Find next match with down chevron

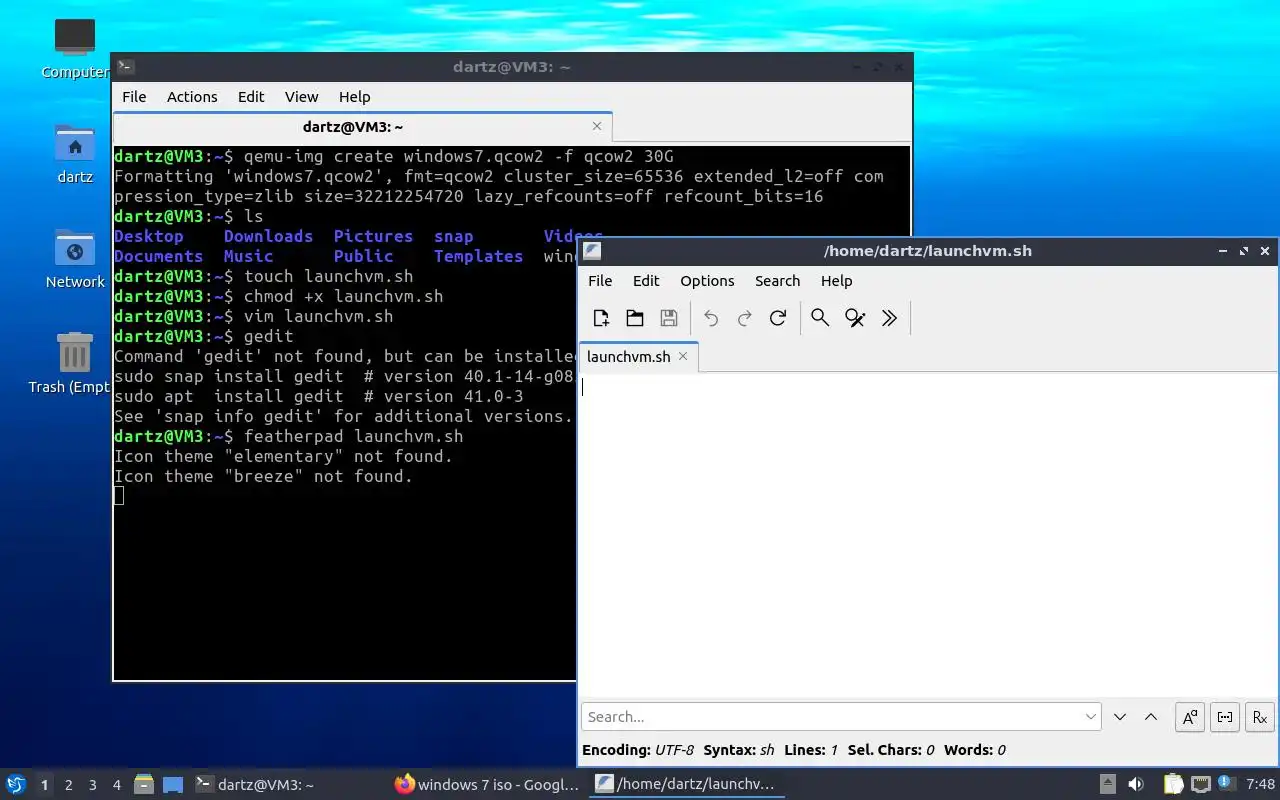1120,717
